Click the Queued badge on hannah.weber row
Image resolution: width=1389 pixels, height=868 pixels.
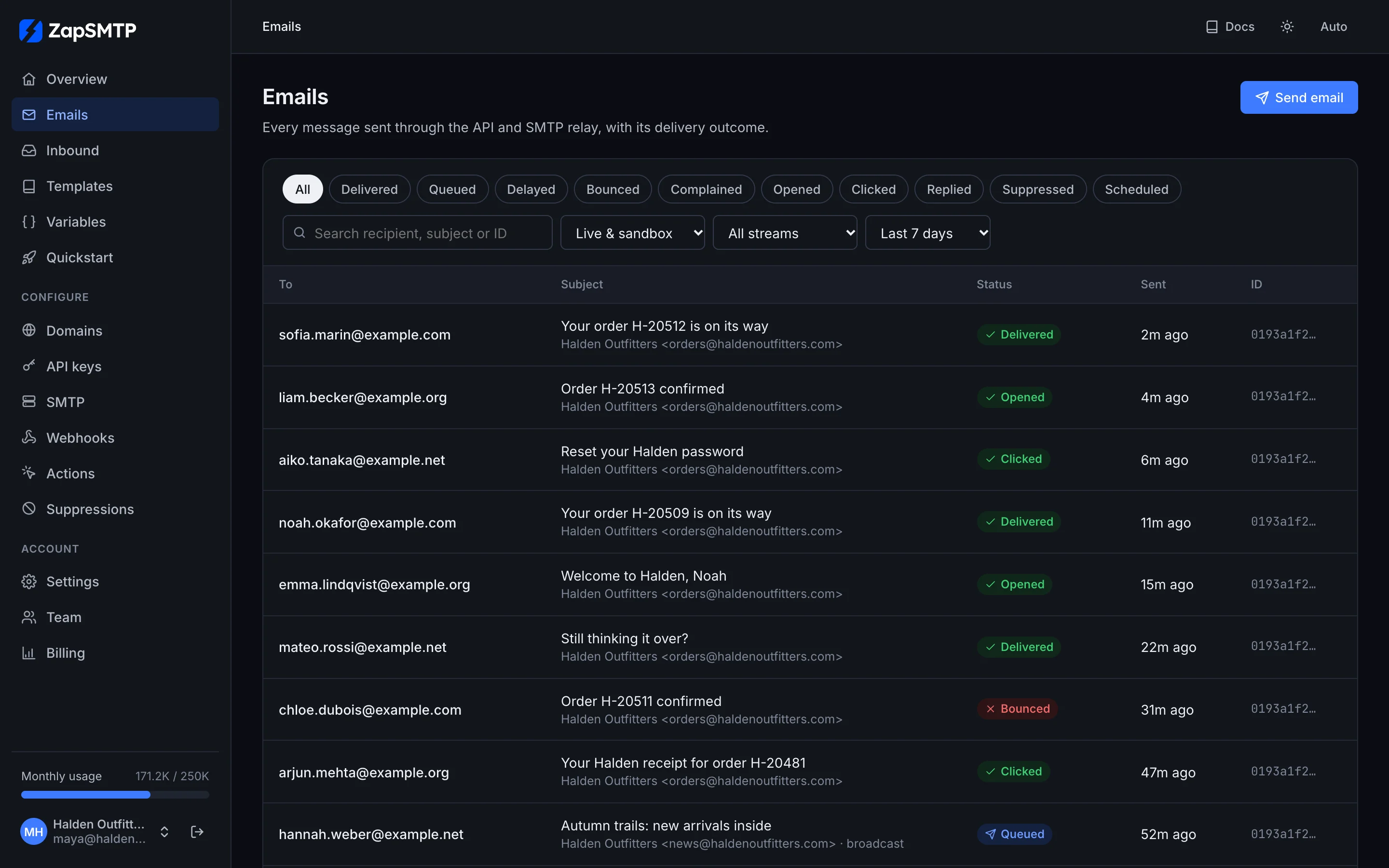(1014, 834)
